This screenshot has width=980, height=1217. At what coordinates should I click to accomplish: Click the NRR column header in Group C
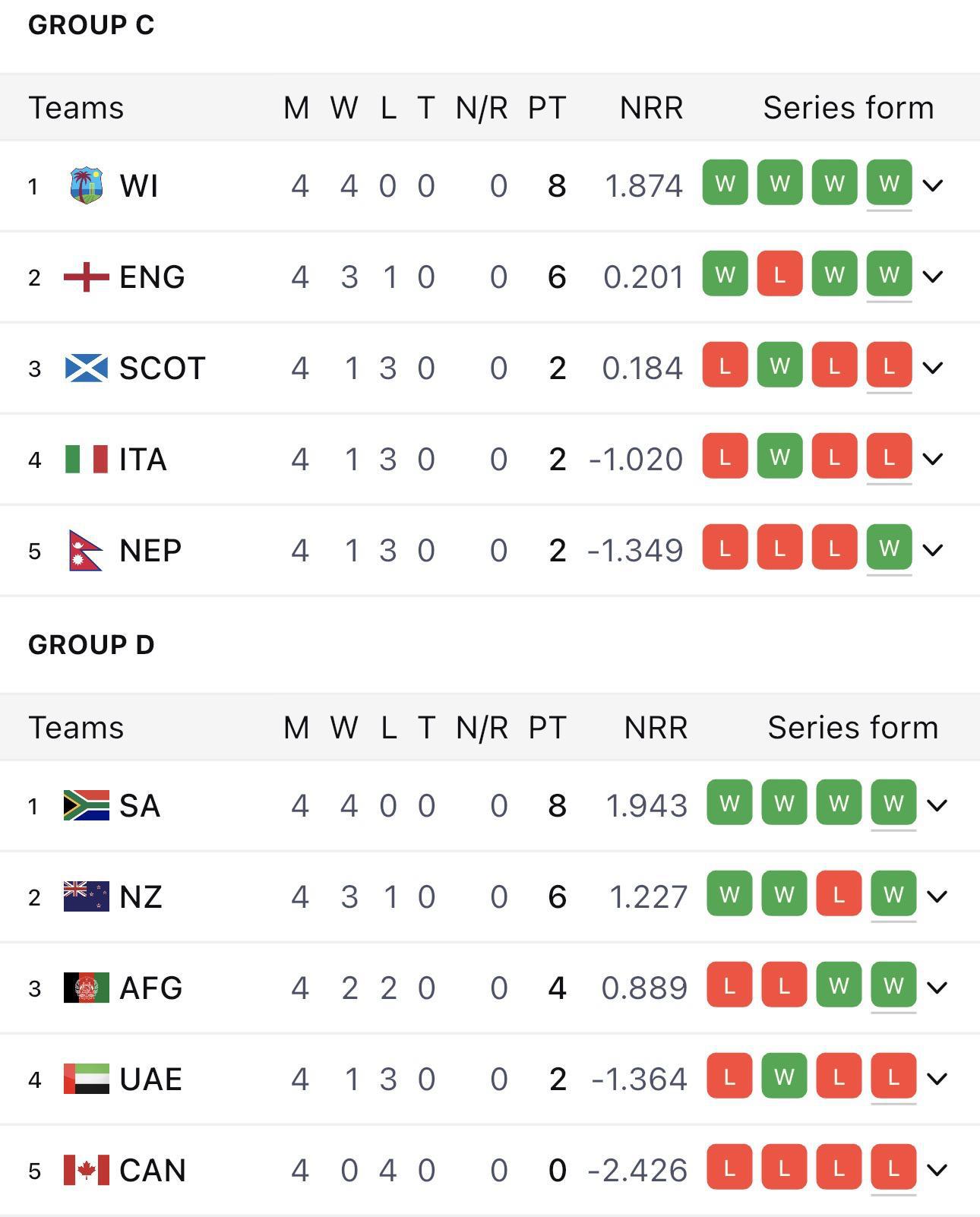click(x=651, y=108)
